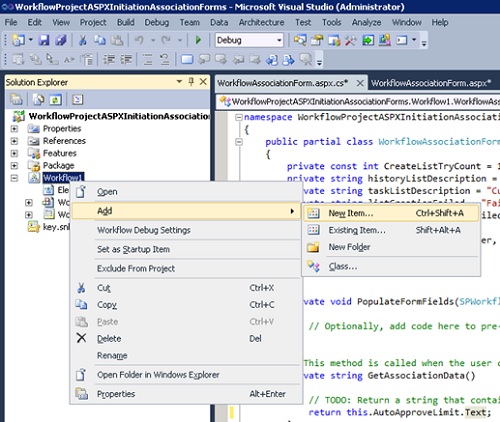500x422 pixels.
Task: Click Copy in context menu
Action: (x=186, y=305)
